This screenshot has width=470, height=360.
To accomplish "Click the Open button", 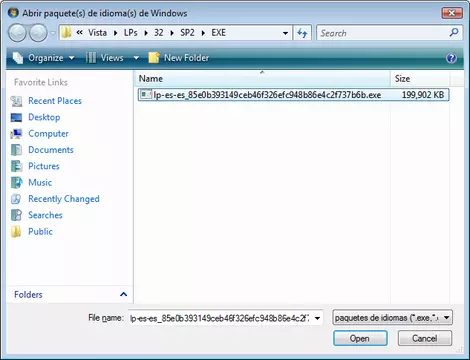I will click(x=360, y=338).
